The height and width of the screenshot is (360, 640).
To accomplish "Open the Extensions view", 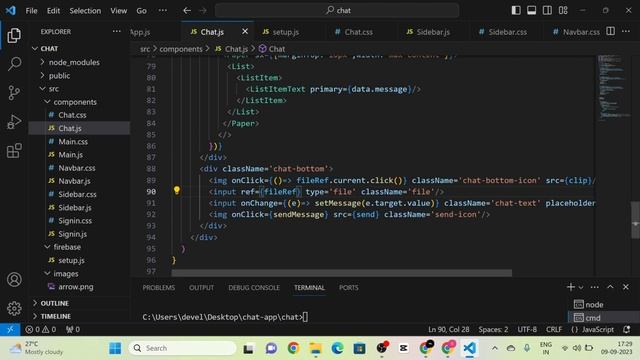I will [14, 151].
